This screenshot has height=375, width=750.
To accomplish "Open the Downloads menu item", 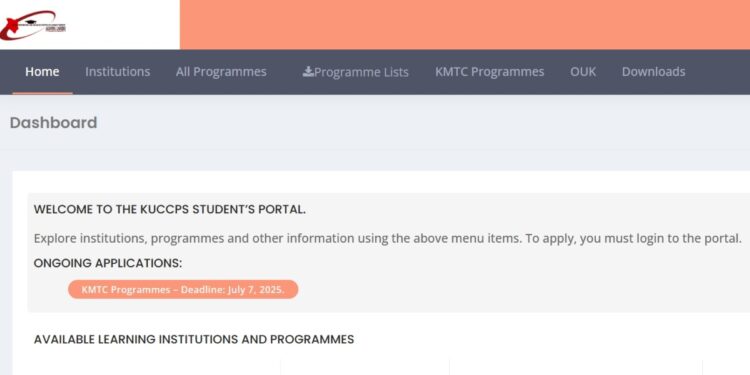I will 653,72.
